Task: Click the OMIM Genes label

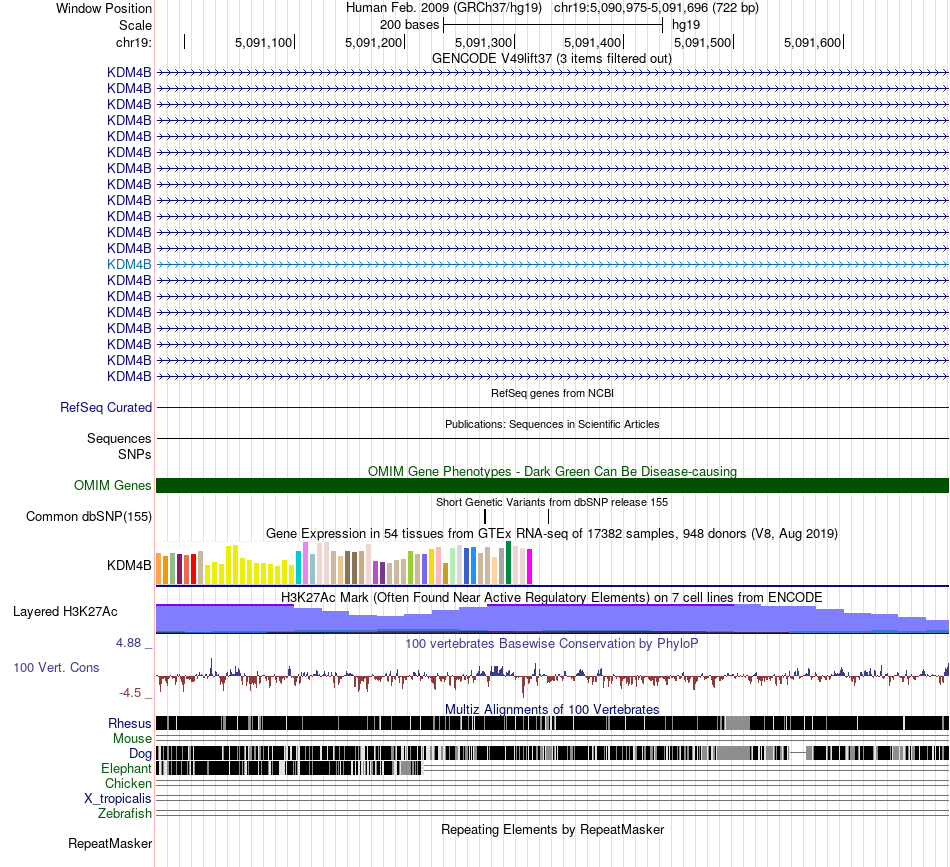Action: click(112, 485)
